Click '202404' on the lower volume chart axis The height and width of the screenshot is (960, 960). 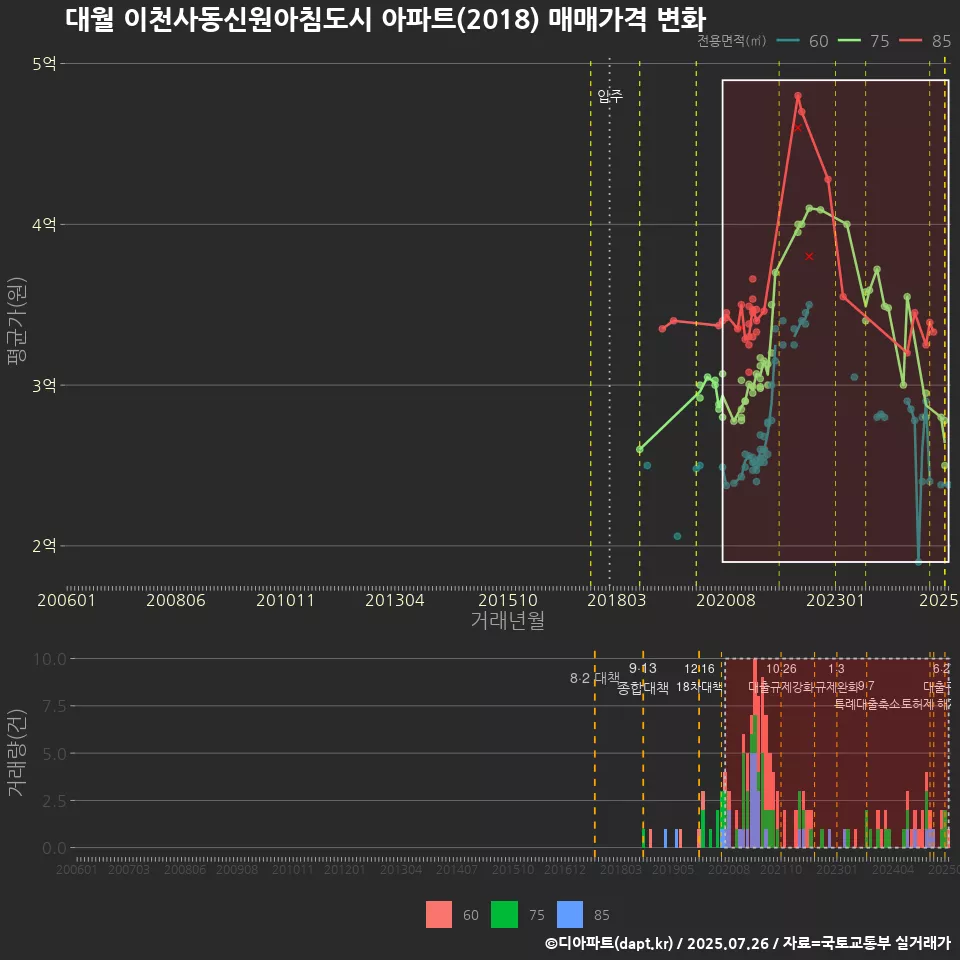tap(893, 869)
